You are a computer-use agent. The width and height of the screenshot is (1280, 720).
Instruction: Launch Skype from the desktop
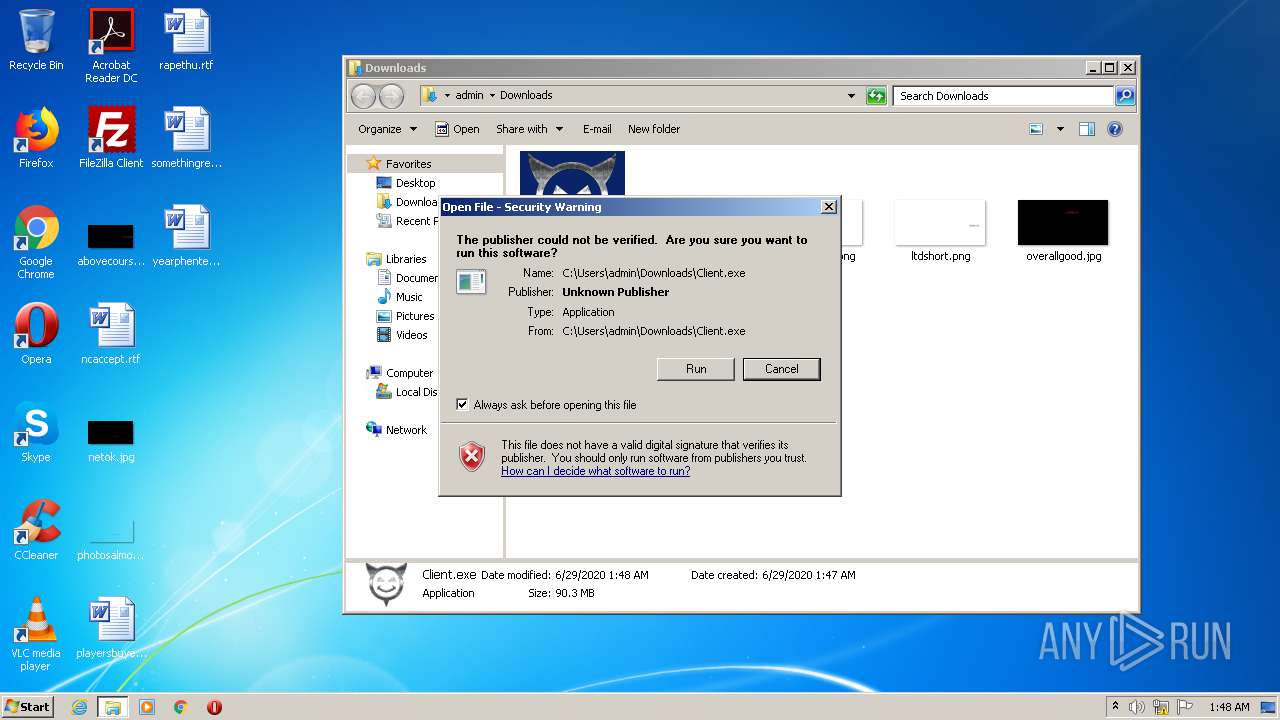pyautogui.click(x=36, y=432)
